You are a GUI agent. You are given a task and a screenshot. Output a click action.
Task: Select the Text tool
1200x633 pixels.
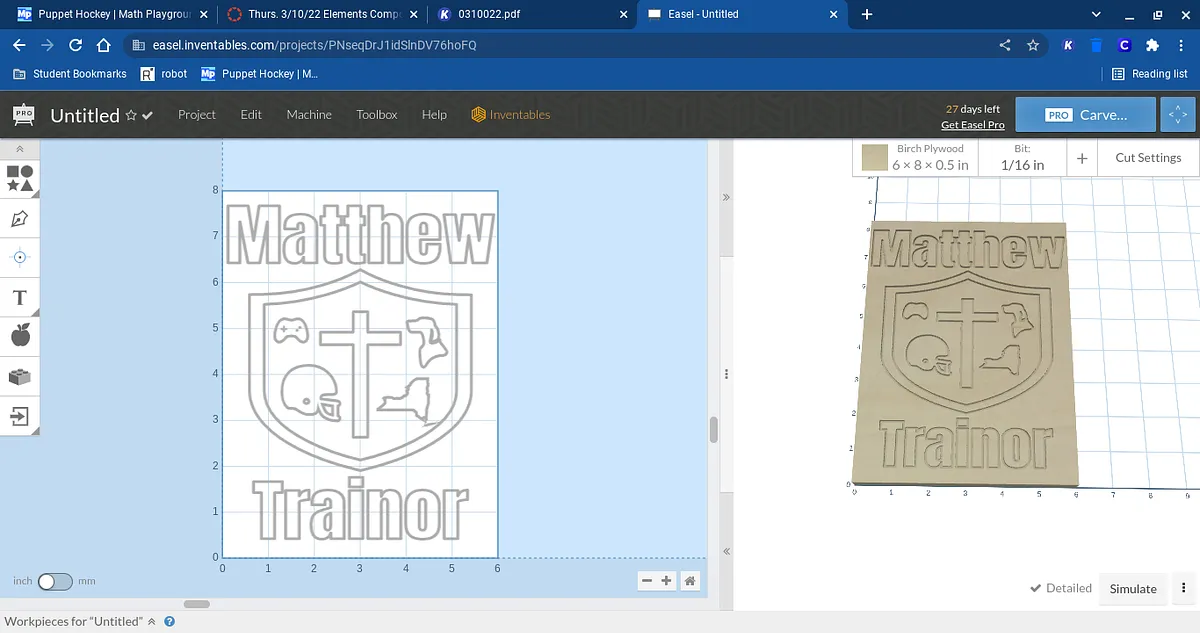(20, 297)
